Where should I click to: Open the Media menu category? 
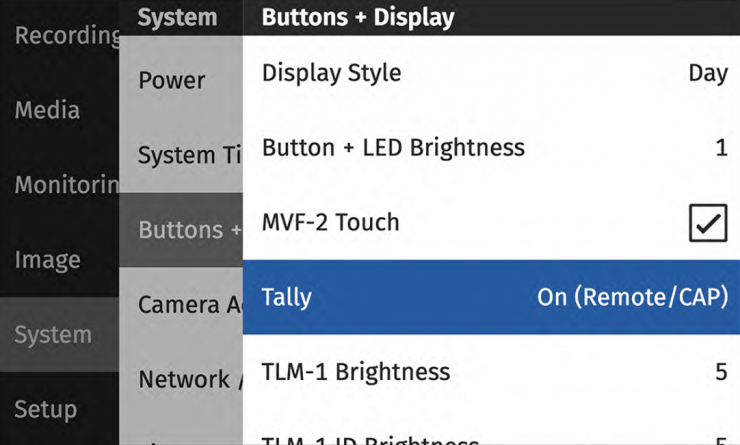pos(47,110)
